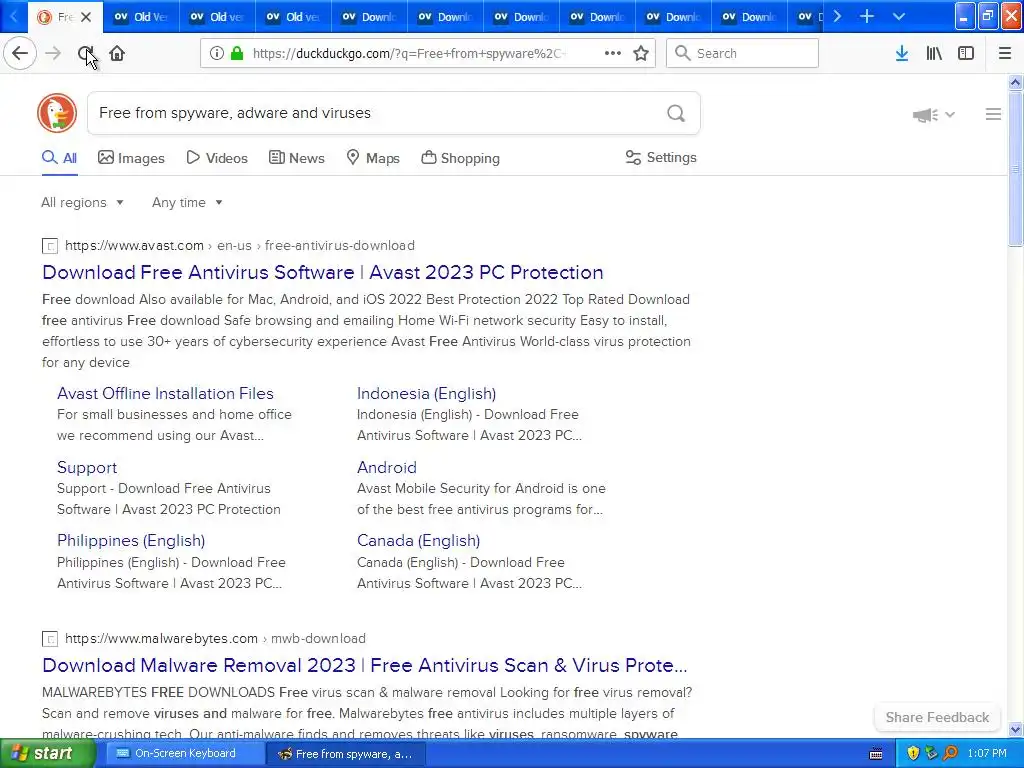The width and height of the screenshot is (1024, 768).
Task: Click the magnifier icon in DuckDuckGo search box
Action: click(x=676, y=114)
